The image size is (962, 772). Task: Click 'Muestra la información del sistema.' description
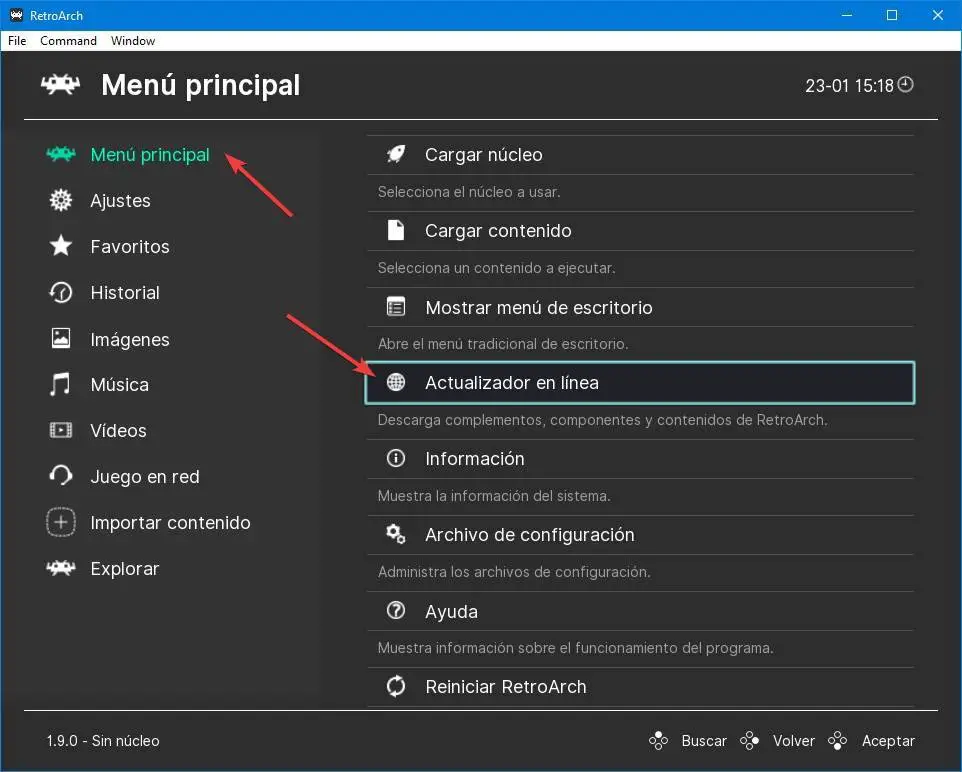tap(494, 496)
